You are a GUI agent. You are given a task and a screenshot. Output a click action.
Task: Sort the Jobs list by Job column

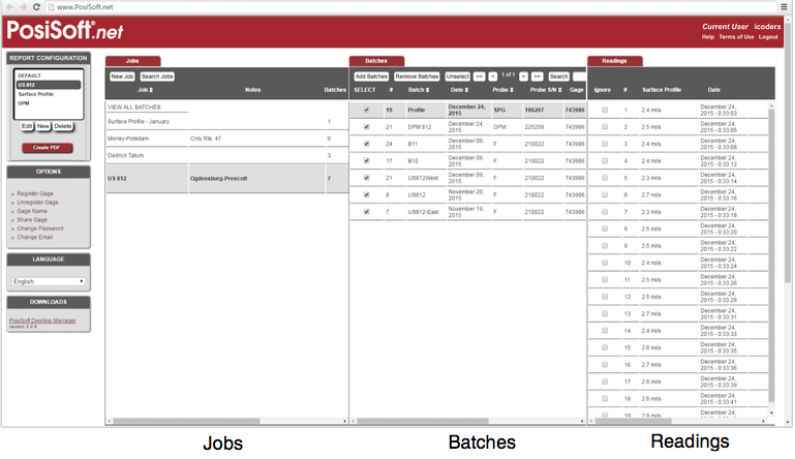click(x=146, y=90)
